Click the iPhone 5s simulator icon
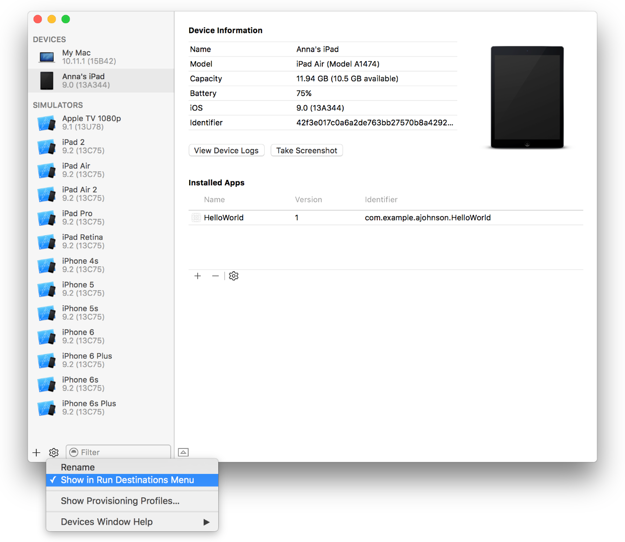Image resolution: width=625 pixels, height=542 pixels. 47,313
